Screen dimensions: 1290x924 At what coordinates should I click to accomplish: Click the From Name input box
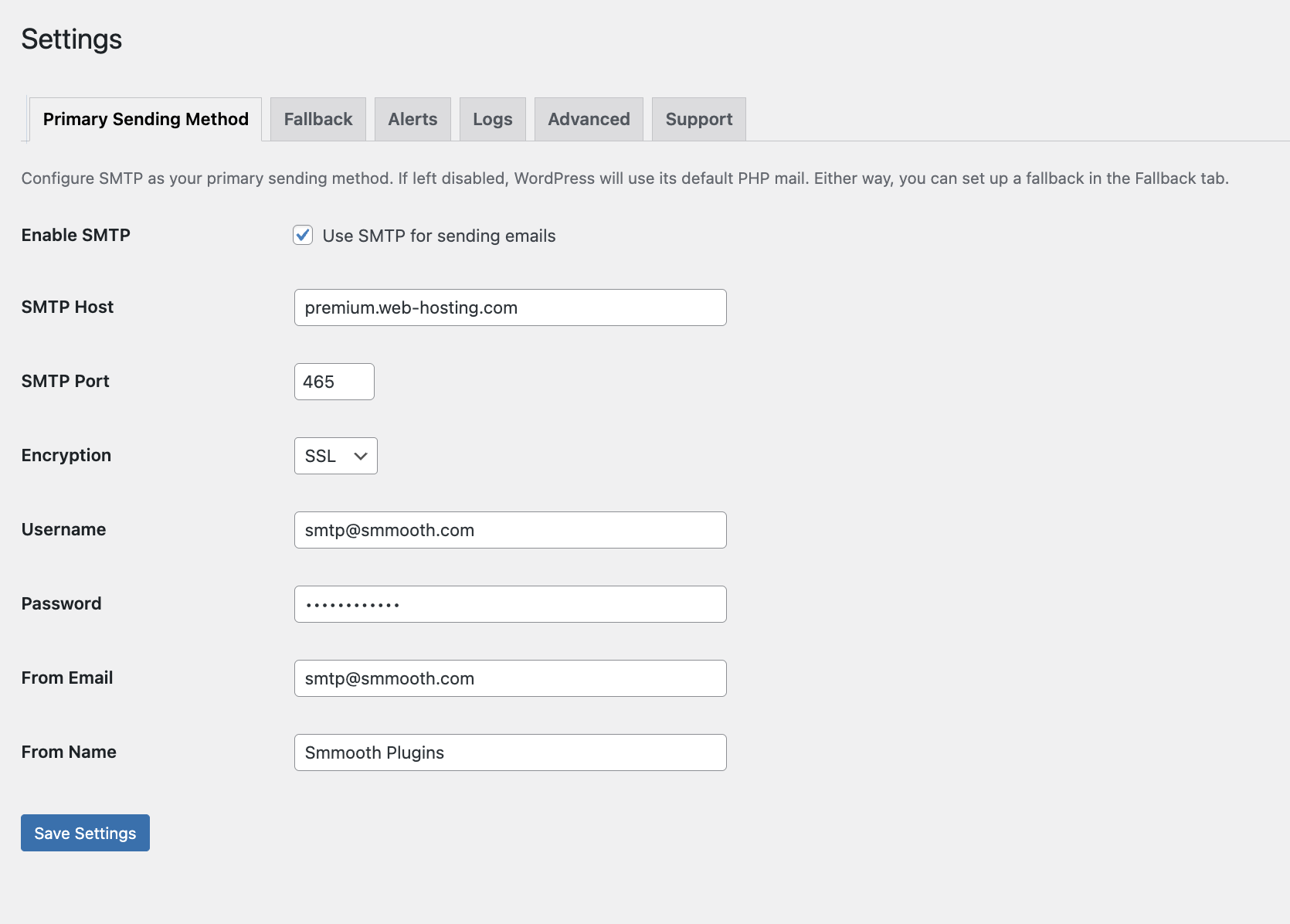(x=510, y=752)
